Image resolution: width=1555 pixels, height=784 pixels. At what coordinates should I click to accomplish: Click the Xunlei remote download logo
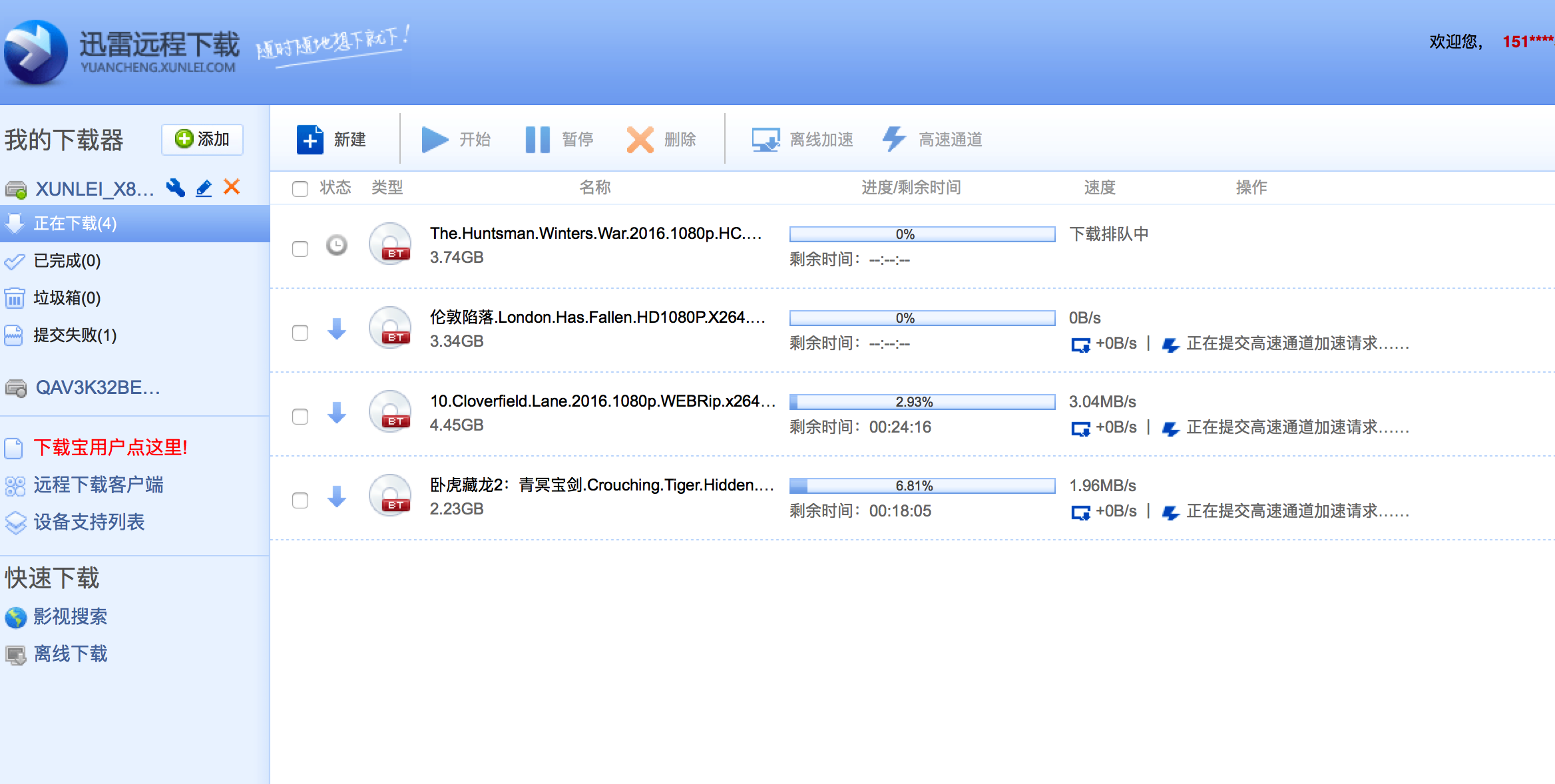(x=121, y=52)
